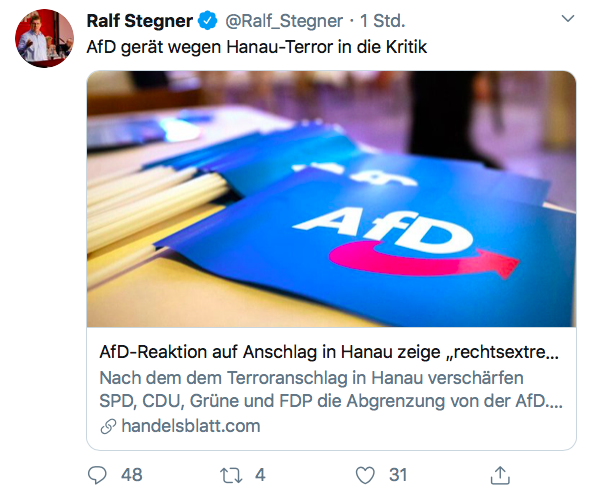Screen dimensions: 594x497
Task: Open the AfD flags preview image
Action: 331,199
